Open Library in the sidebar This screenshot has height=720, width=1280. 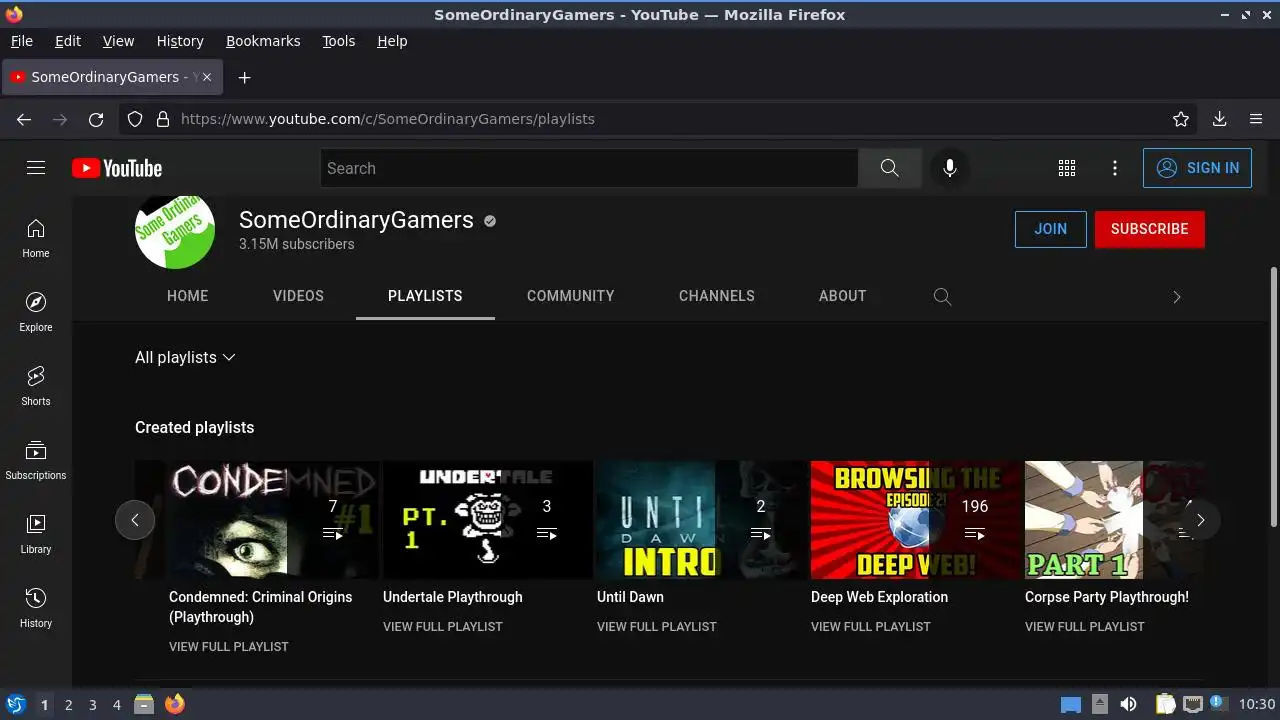coord(36,535)
